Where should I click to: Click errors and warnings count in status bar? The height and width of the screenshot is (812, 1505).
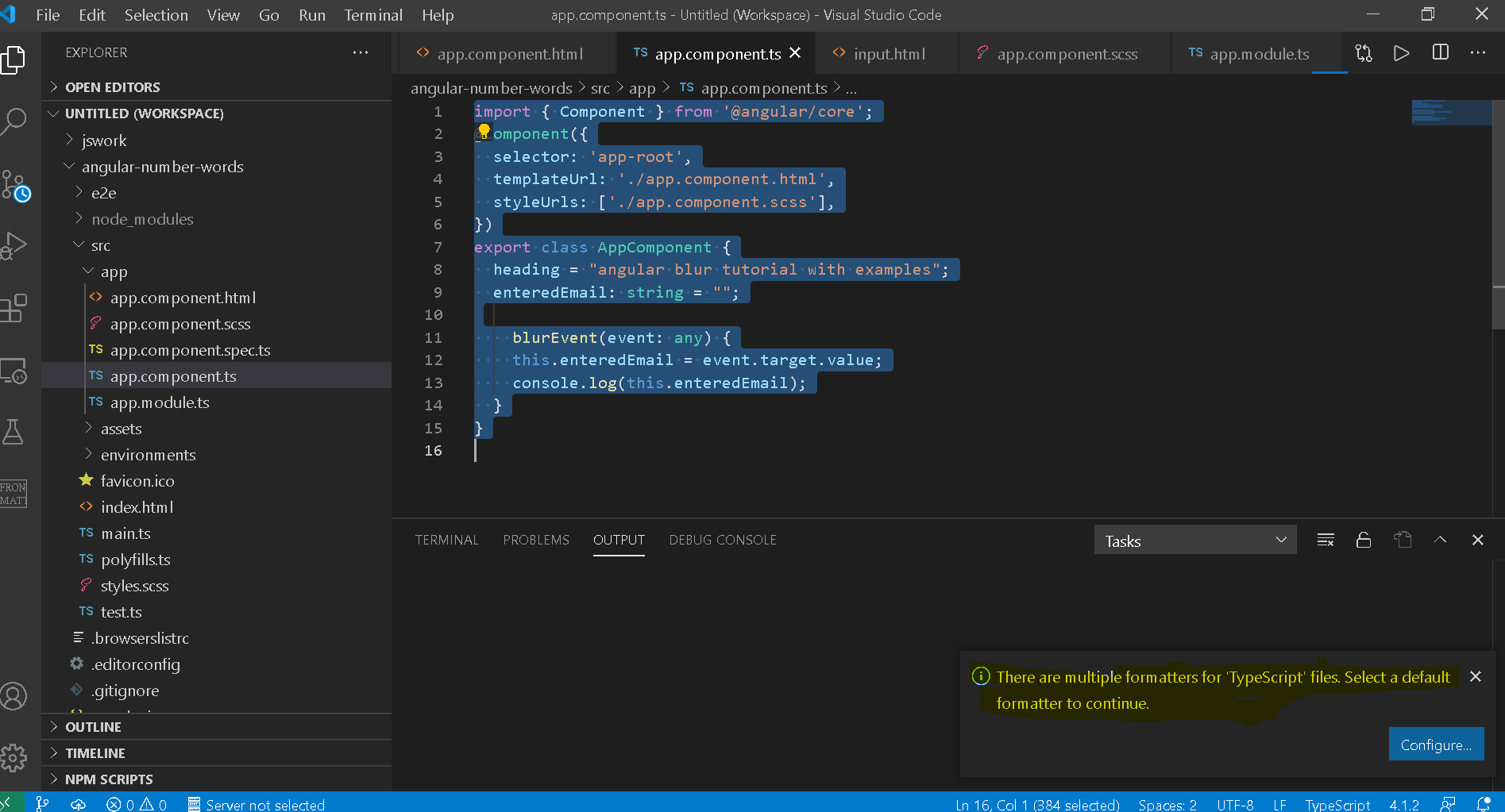tap(137, 804)
